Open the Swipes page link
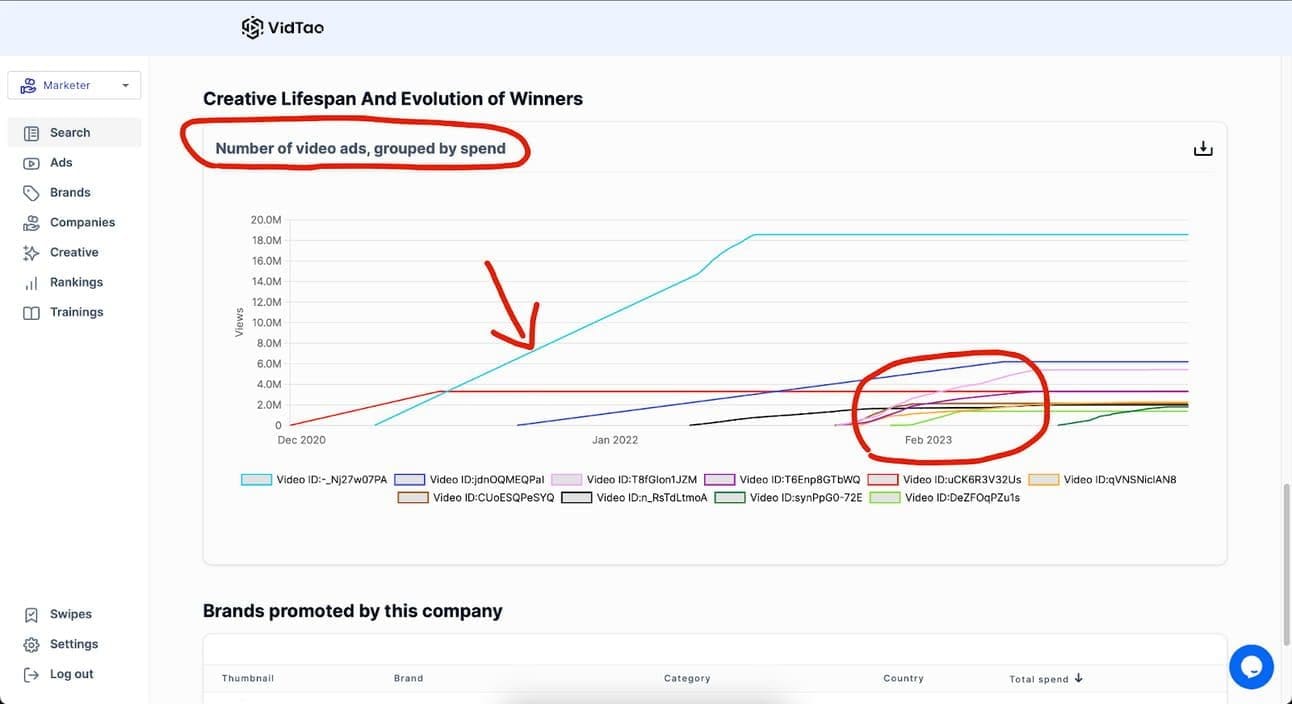The image size is (1292, 704). pos(70,615)
